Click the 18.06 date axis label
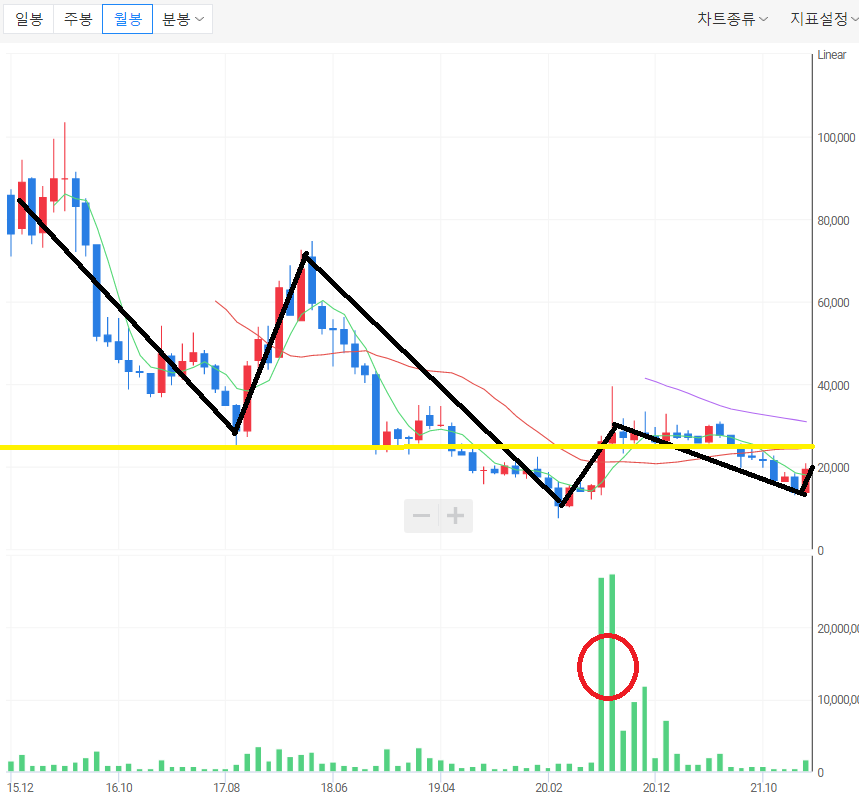Screen dimensions: 859x802 tap(334, 788)
